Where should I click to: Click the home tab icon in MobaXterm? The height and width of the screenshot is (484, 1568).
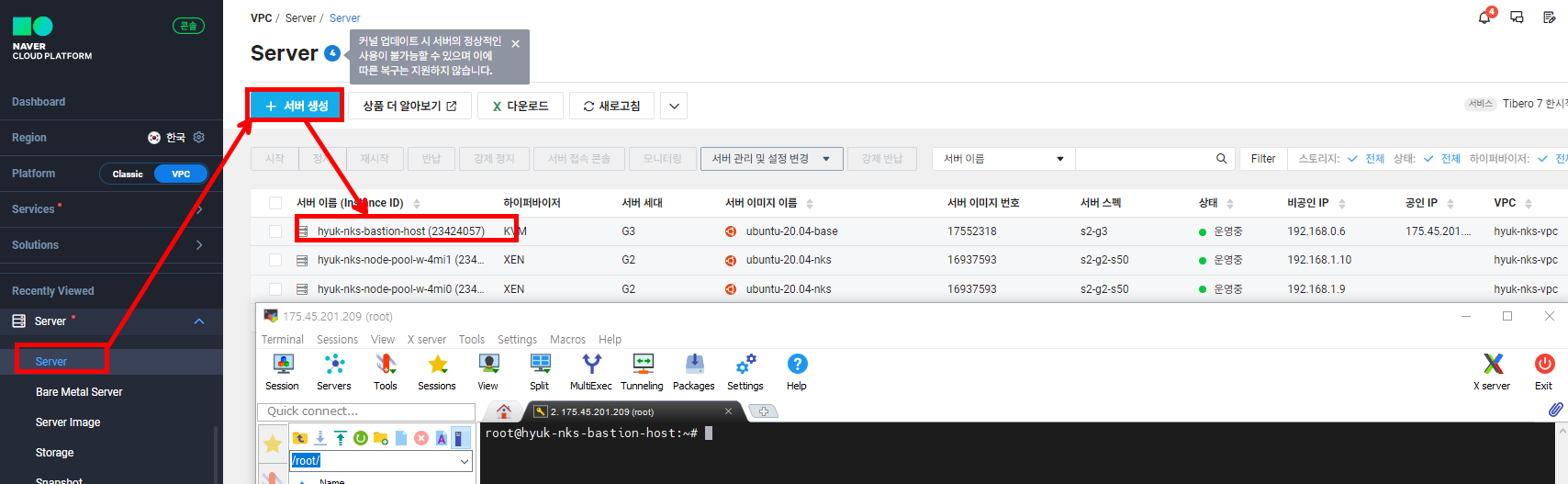(x=503, y=411)
